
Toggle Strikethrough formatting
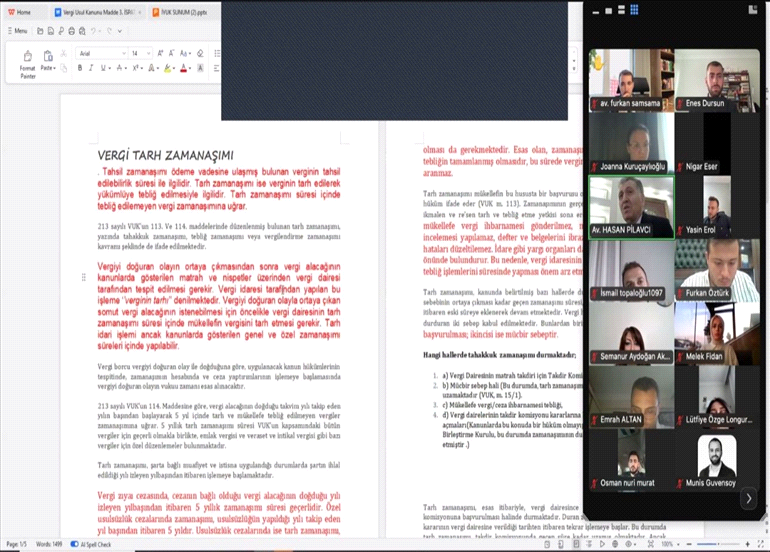[x=119, y=68]
